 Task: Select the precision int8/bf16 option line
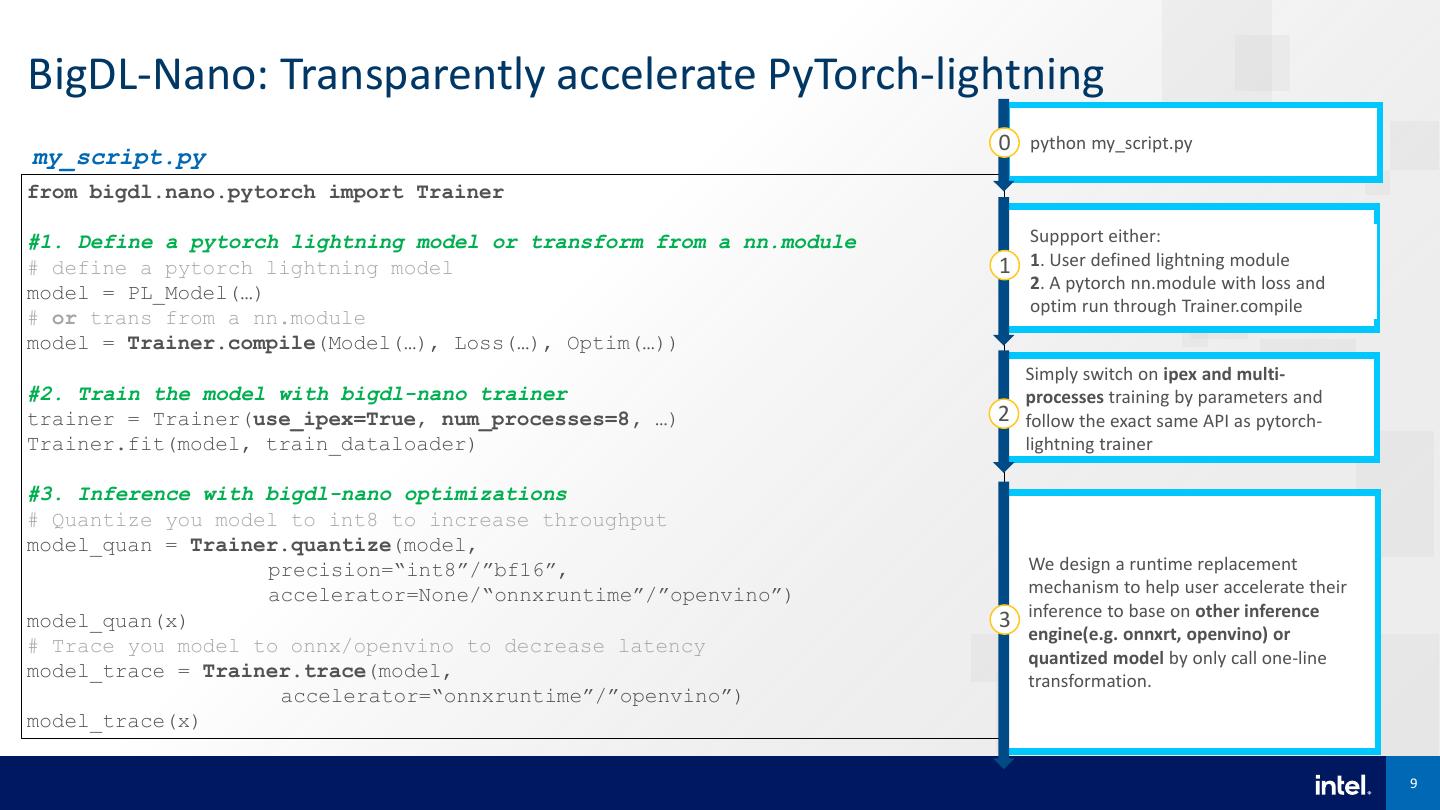tap(420, 570)
